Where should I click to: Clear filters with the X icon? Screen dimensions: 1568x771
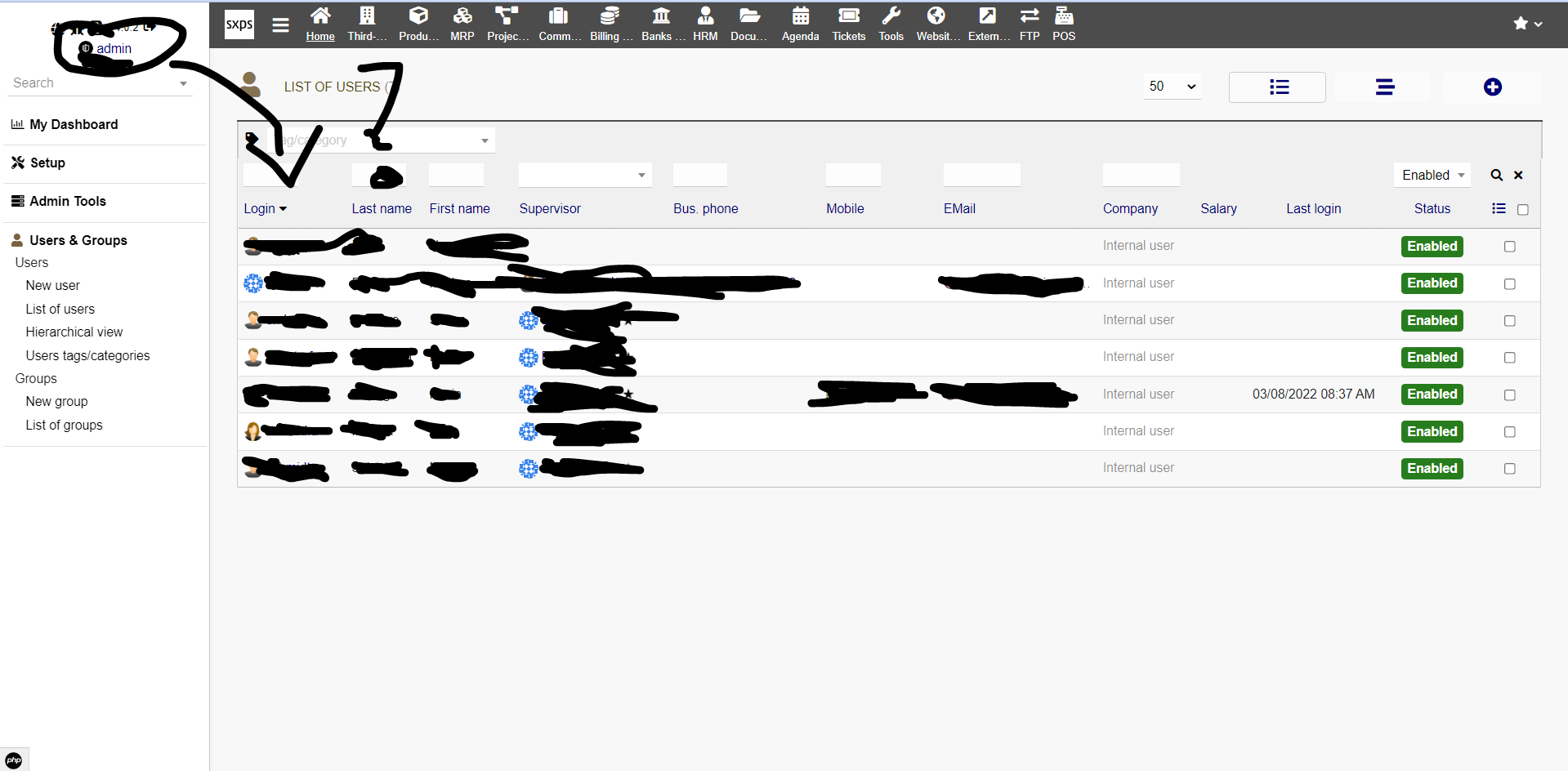click(1518, 176)
